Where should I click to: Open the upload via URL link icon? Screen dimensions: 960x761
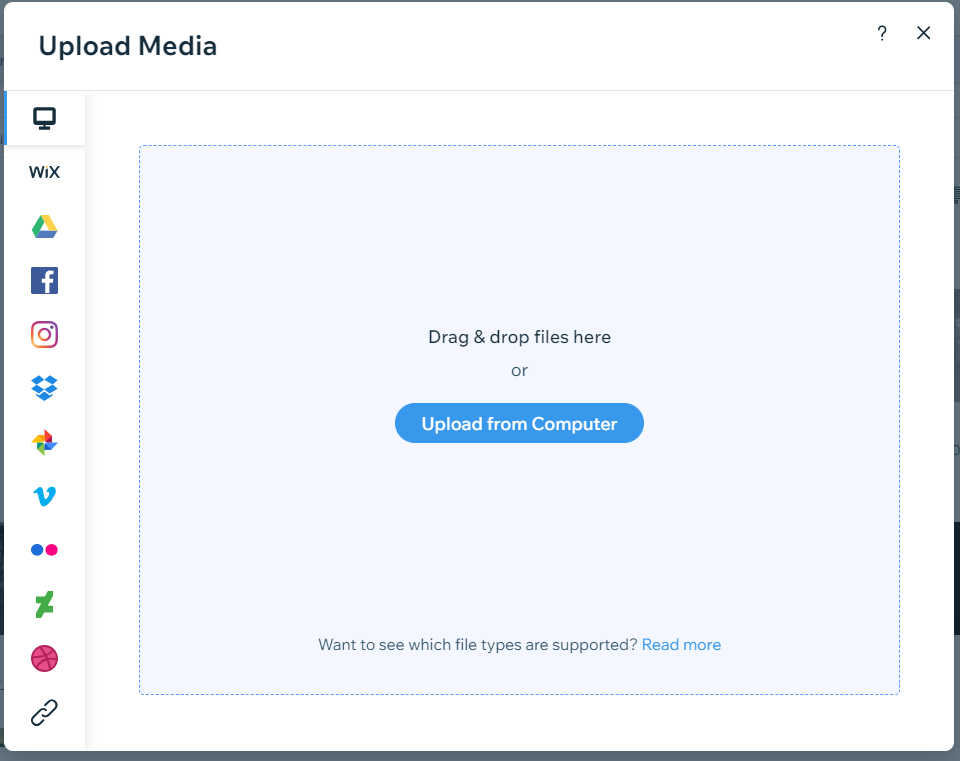click(x=45, y=713)
